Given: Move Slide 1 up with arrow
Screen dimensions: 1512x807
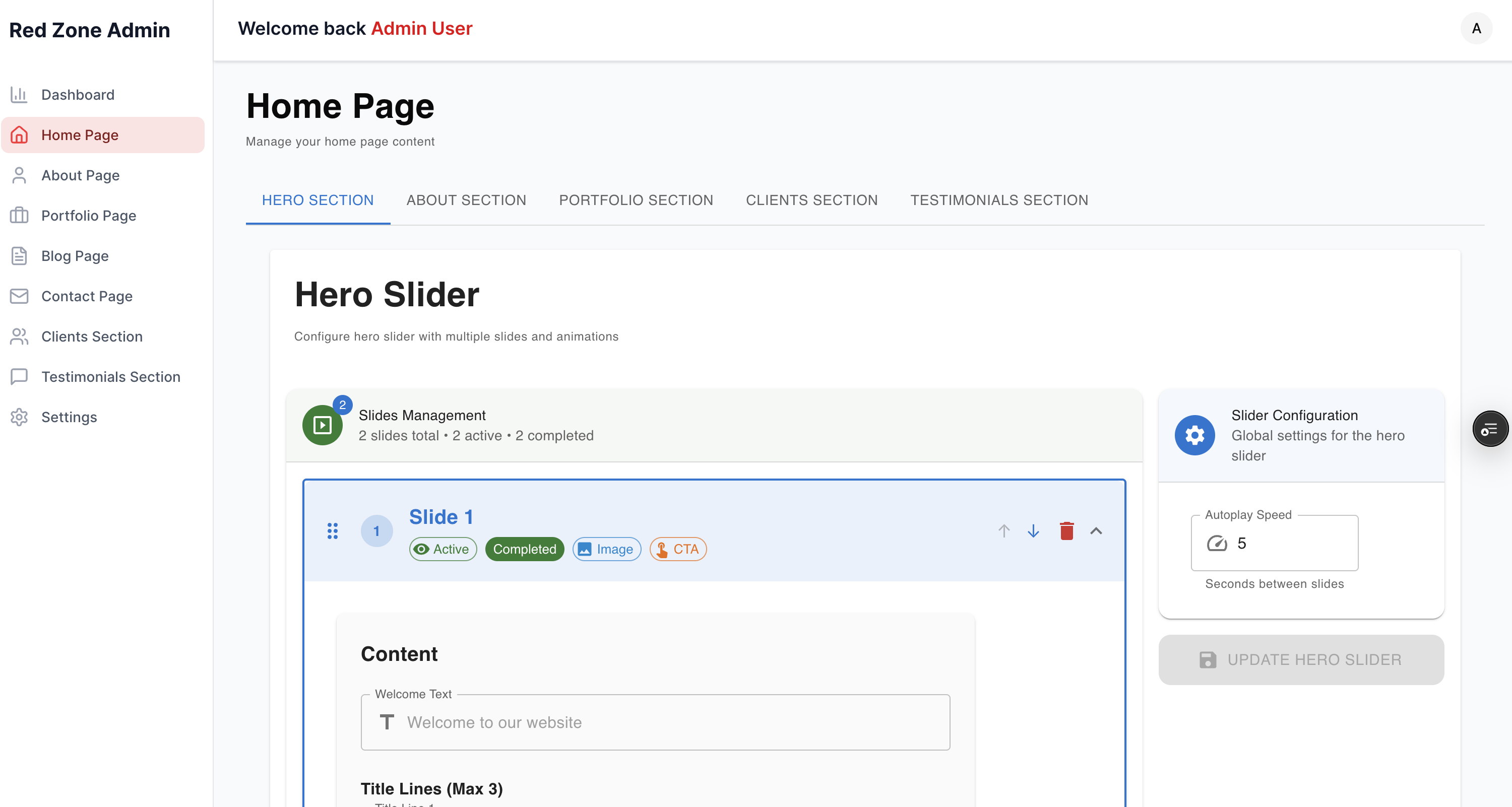Looking at the screenshot, I should pos(1003,531).
